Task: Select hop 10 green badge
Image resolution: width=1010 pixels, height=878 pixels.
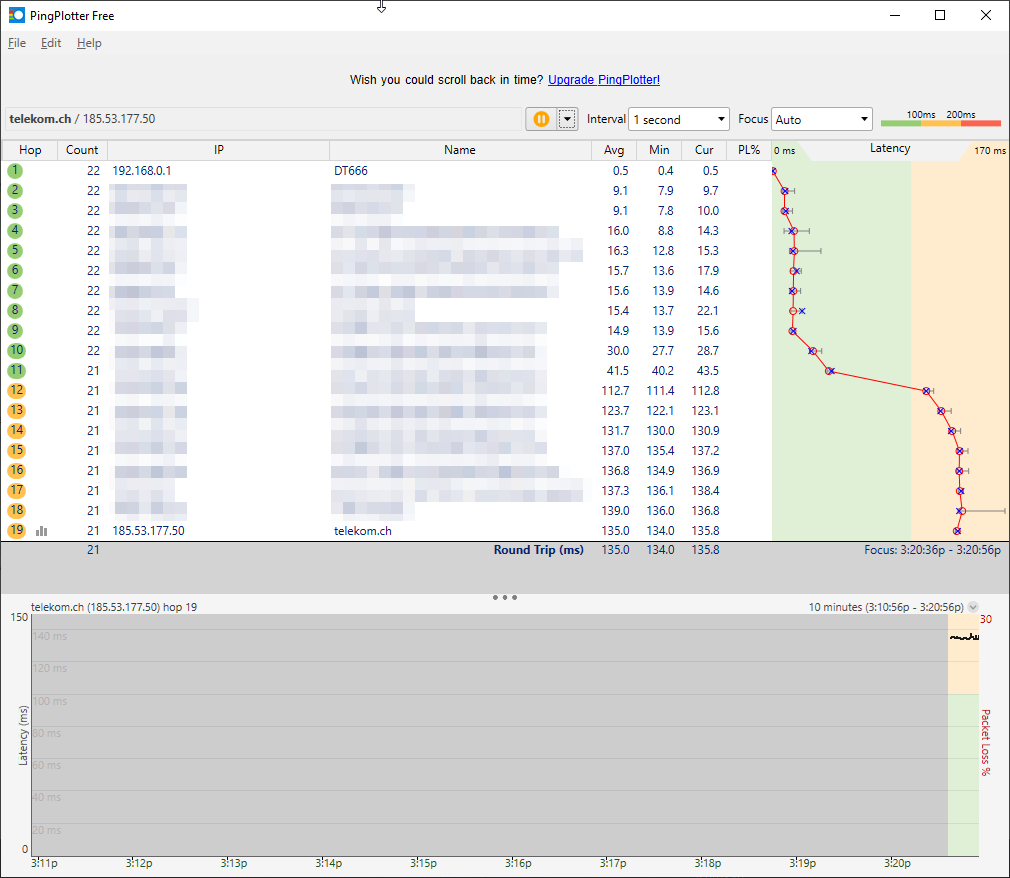Action: [16, 350]
